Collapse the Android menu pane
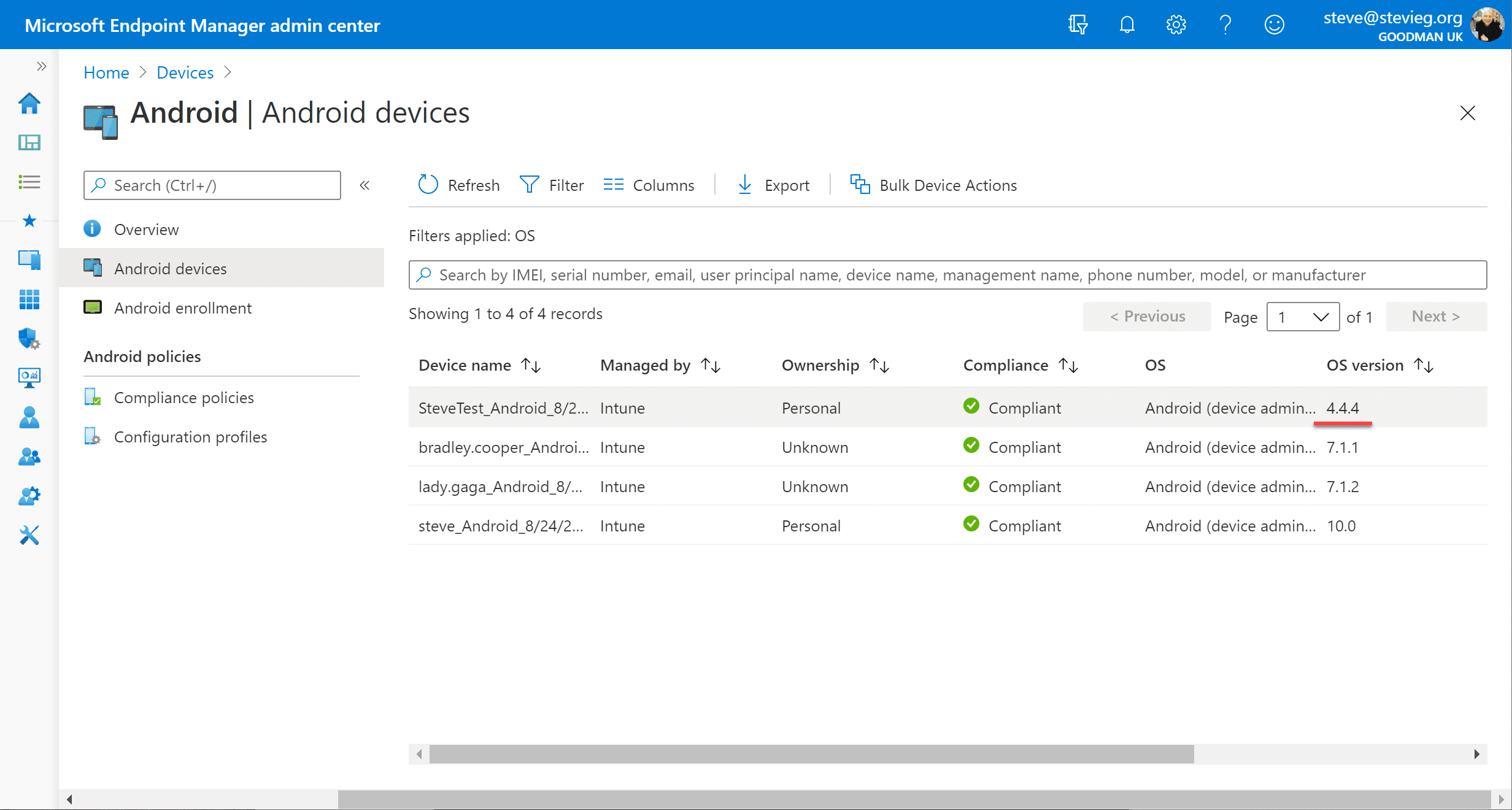 364,185
